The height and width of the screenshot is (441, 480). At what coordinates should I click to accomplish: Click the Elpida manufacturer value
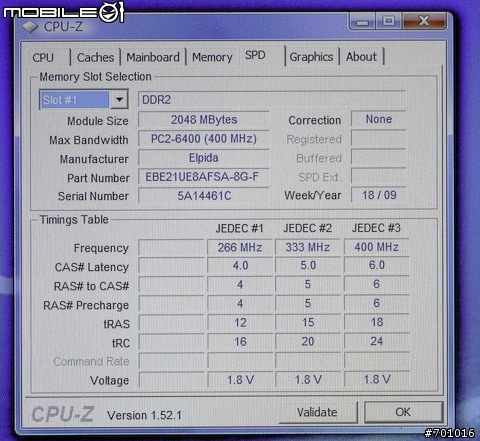(x=204, y=157)
